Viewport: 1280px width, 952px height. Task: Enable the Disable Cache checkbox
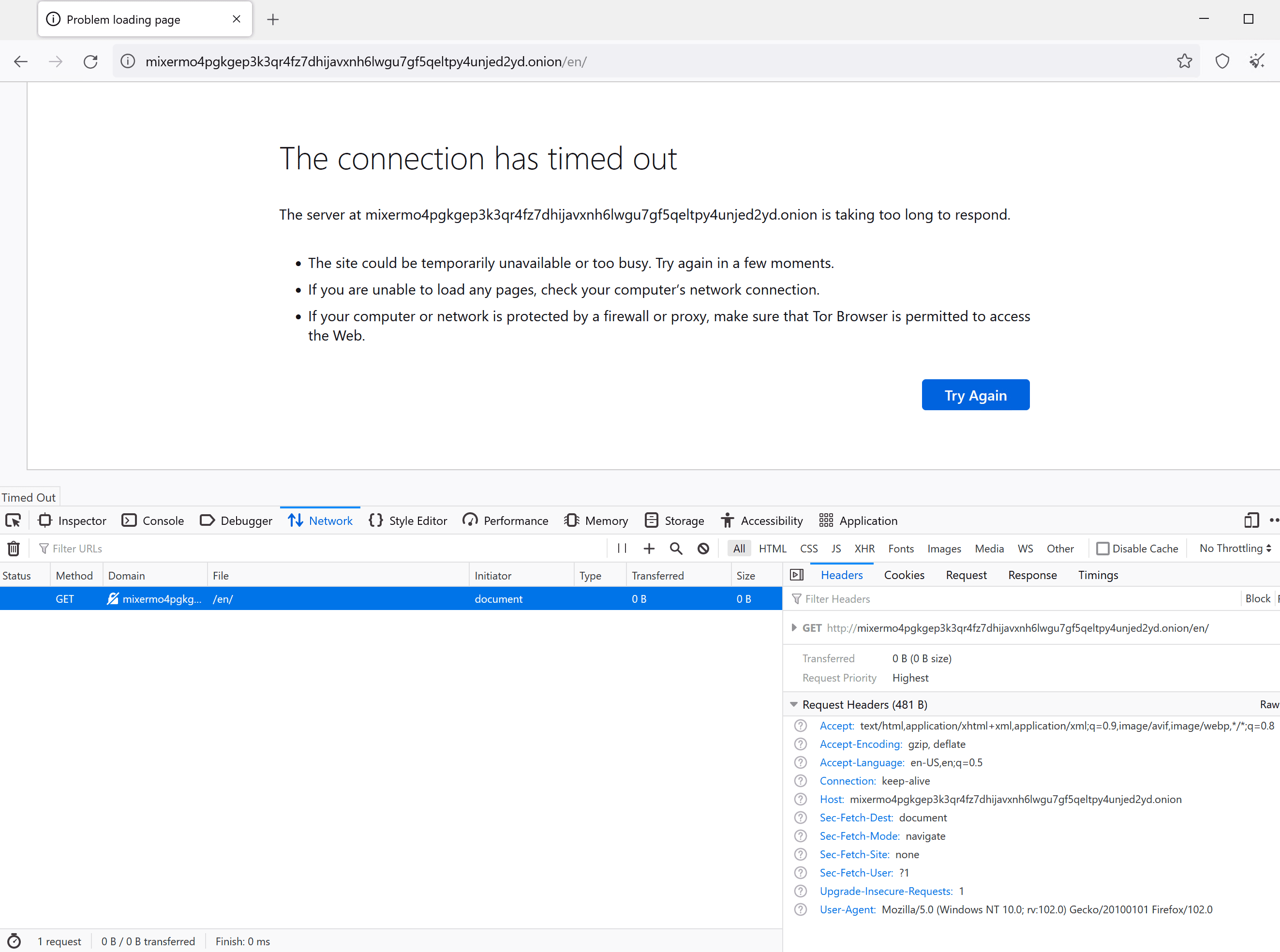[x=1102, y=549]
